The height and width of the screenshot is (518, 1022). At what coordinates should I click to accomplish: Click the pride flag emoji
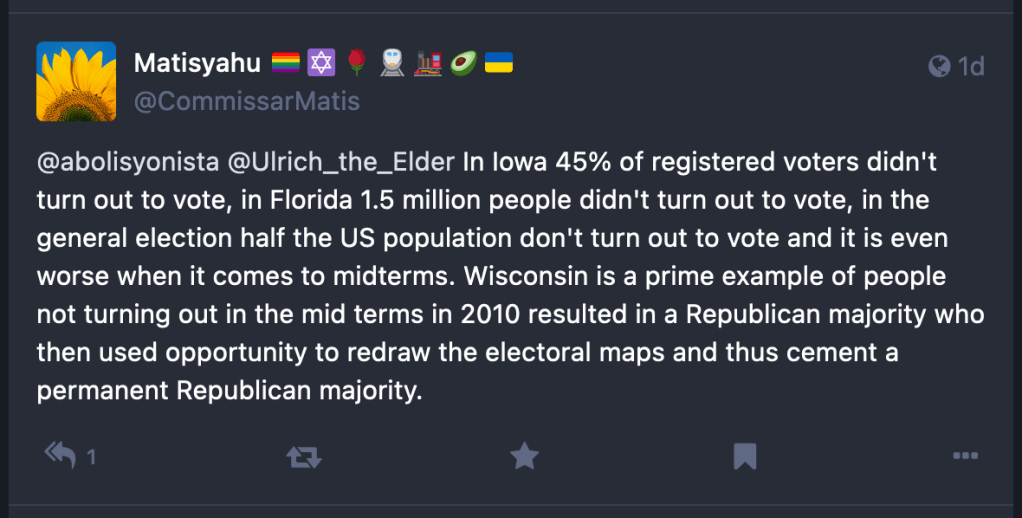285,64
